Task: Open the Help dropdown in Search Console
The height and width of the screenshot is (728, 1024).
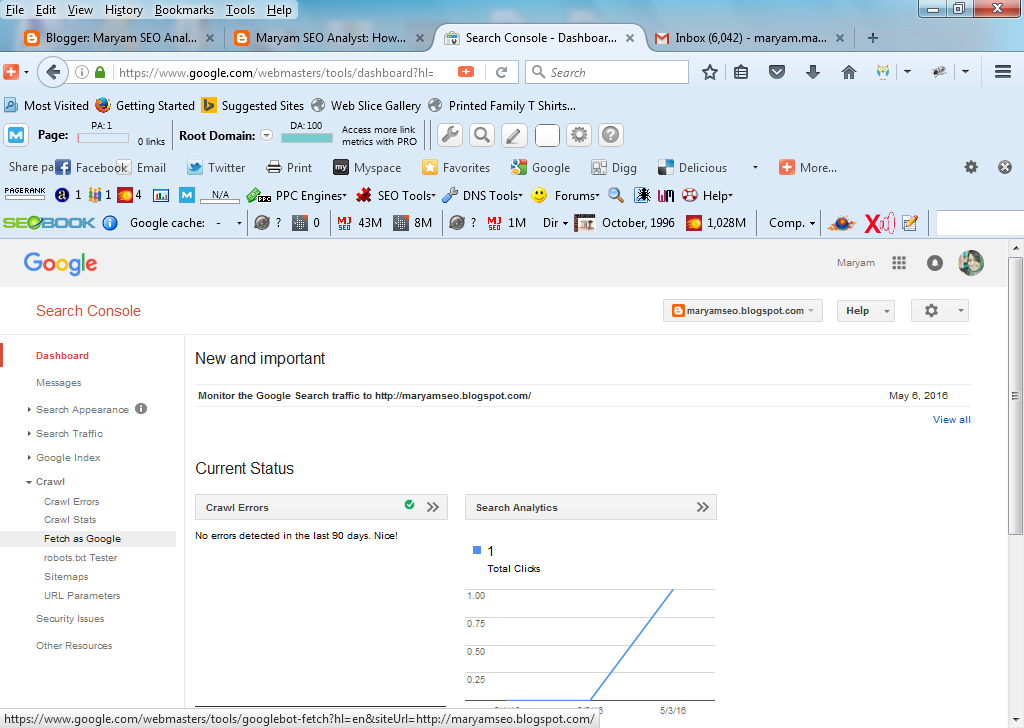Action: click(x=865, y=310)
